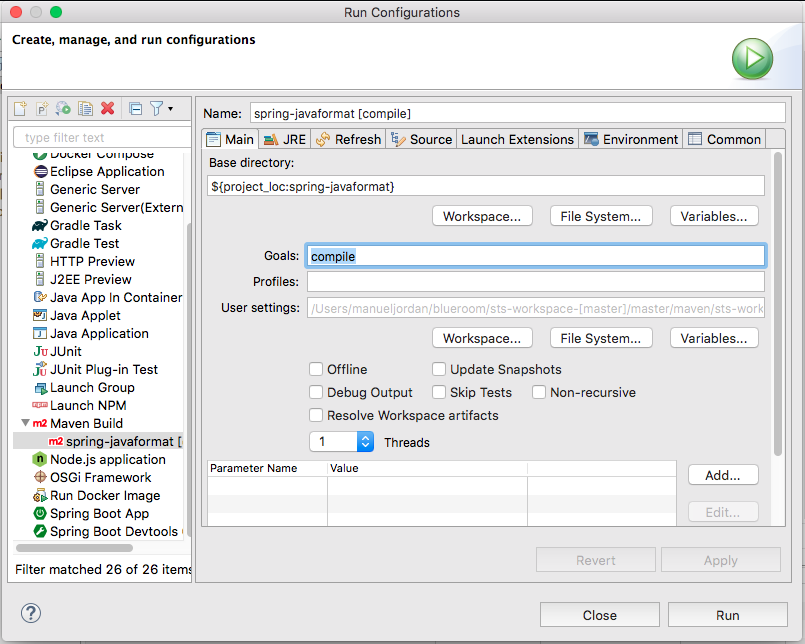The height and width of the screenshot is (644, 805).
Task: Check the Skip Tests option
Action: pos(439,392)
